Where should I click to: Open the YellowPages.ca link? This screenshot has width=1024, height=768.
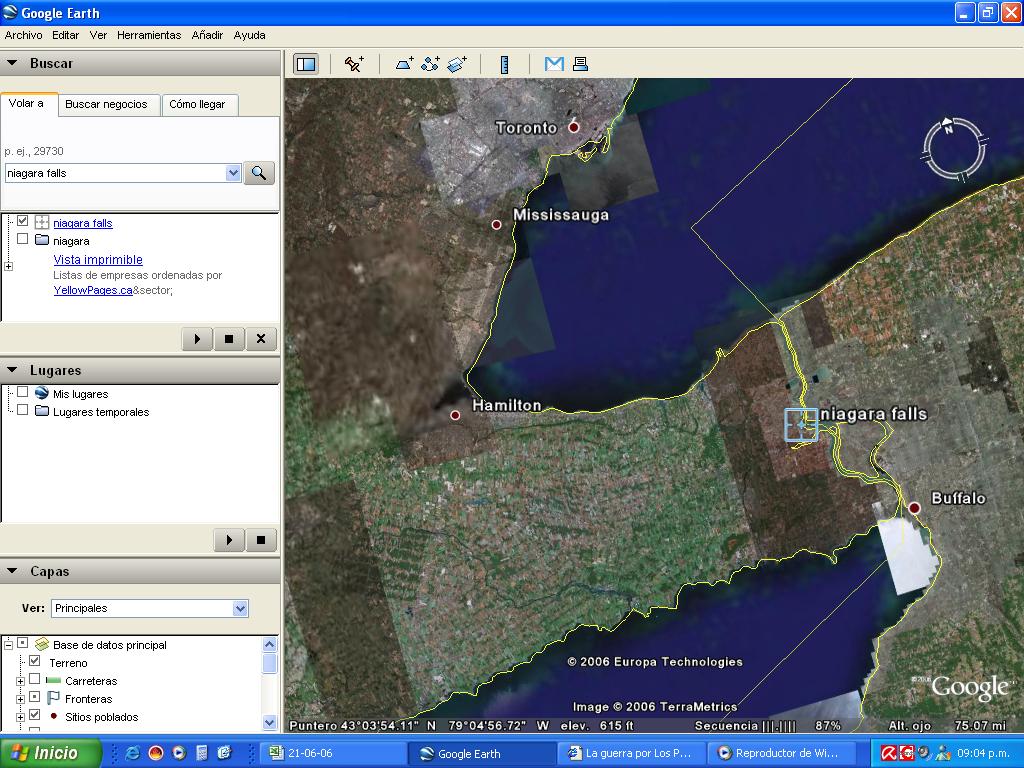coord(93,291)
